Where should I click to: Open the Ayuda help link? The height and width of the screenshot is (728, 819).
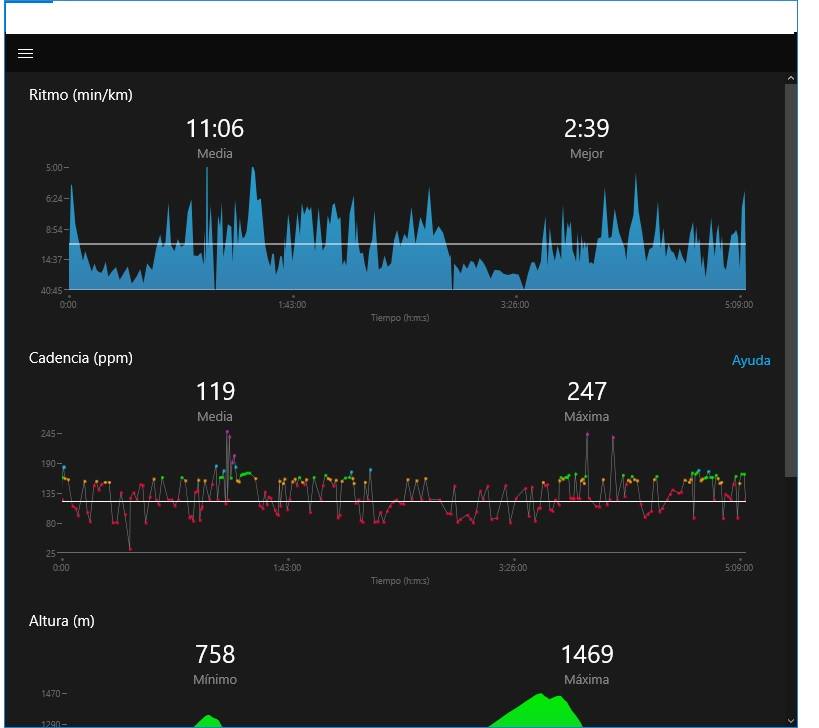pyautogui.click(x=750, y=361)
